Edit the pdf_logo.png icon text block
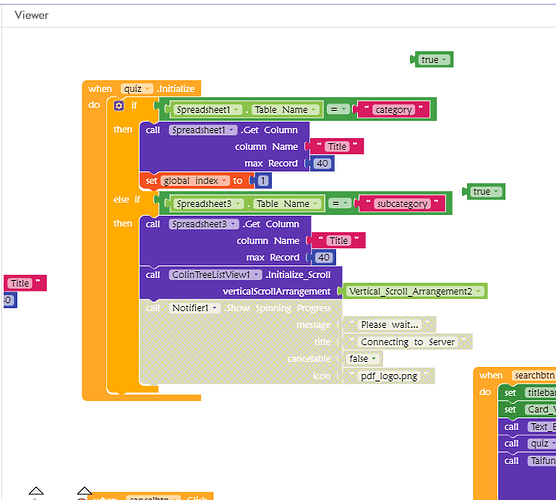Viewport: 556px width, 500px height. tap(389, 376)
